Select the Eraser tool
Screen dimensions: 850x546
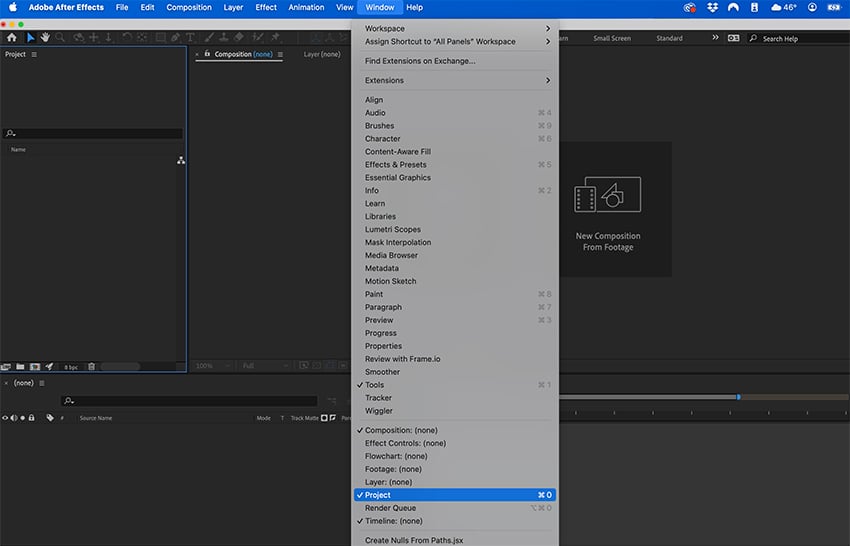[x=239, y=37]
